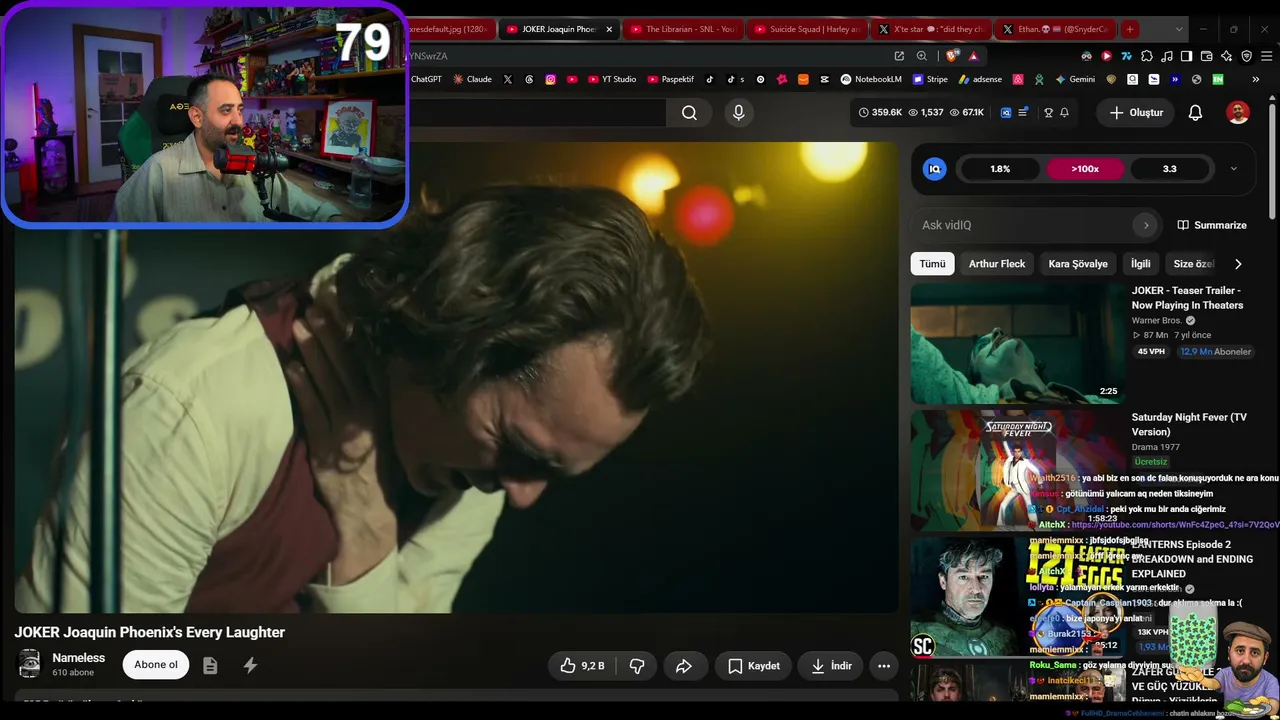Click the Abone ol subscribe button

coord(156,665)
